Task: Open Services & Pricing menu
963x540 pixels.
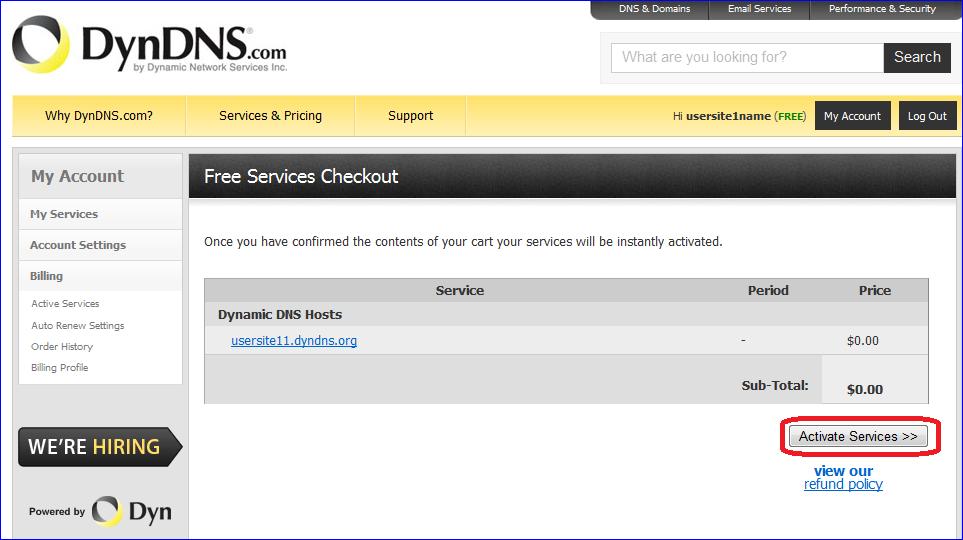Action: [x=270, y=116]
